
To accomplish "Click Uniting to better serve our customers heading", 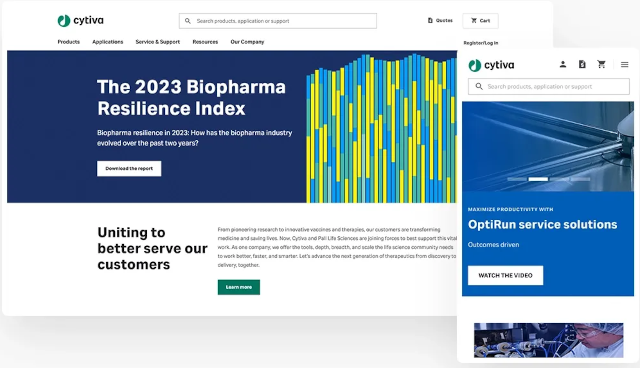I will [152, 248].
